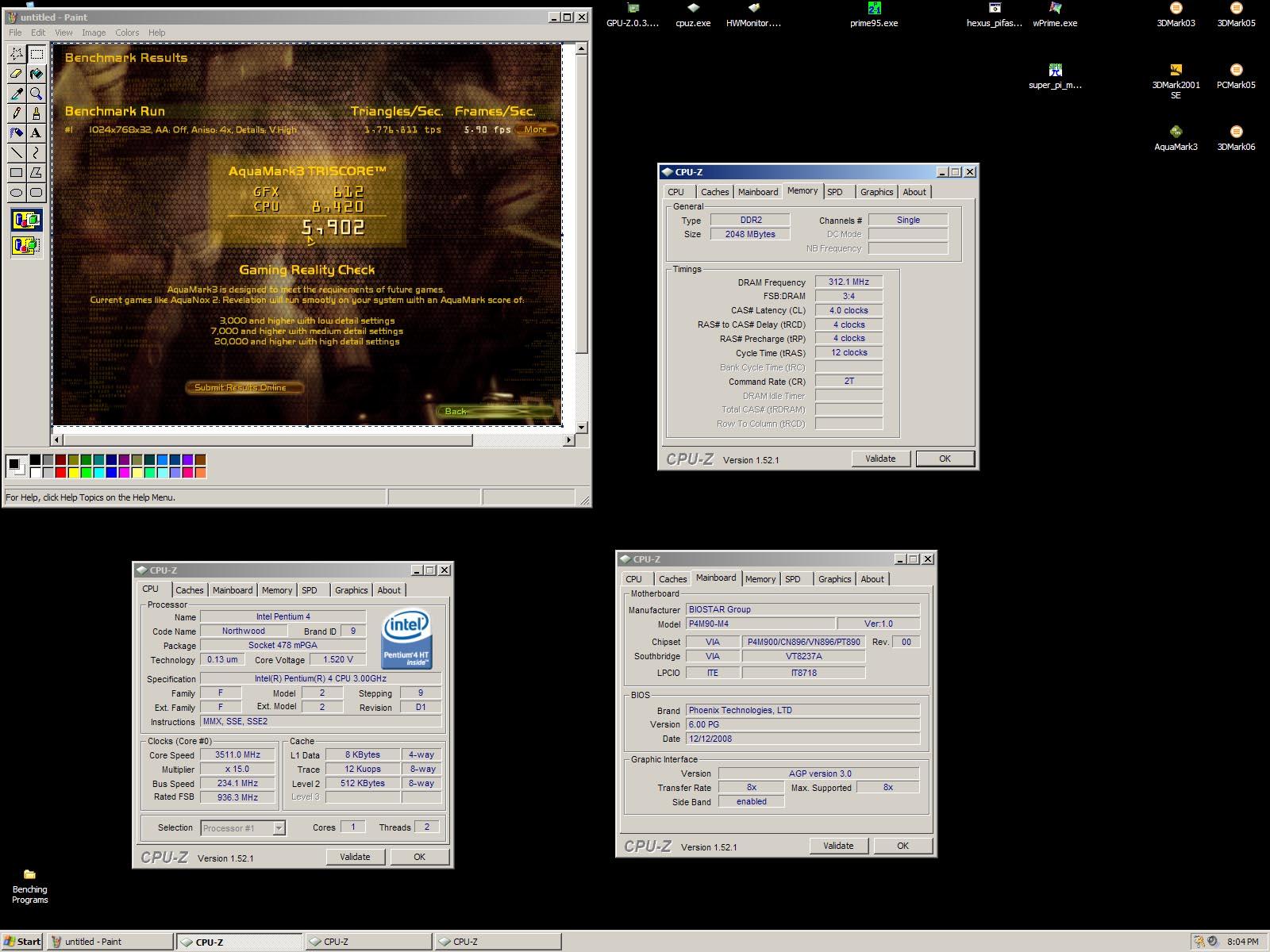Click Paint vertical scrollbar up arrow
This screenshot has width=1270, height=952.
tap(582, 49)
